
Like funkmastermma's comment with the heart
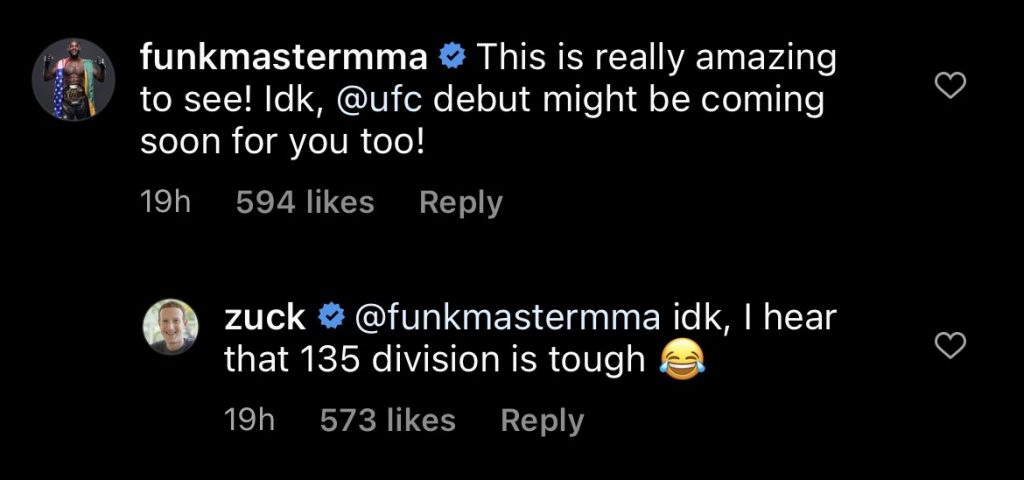[x=948, y=88]
